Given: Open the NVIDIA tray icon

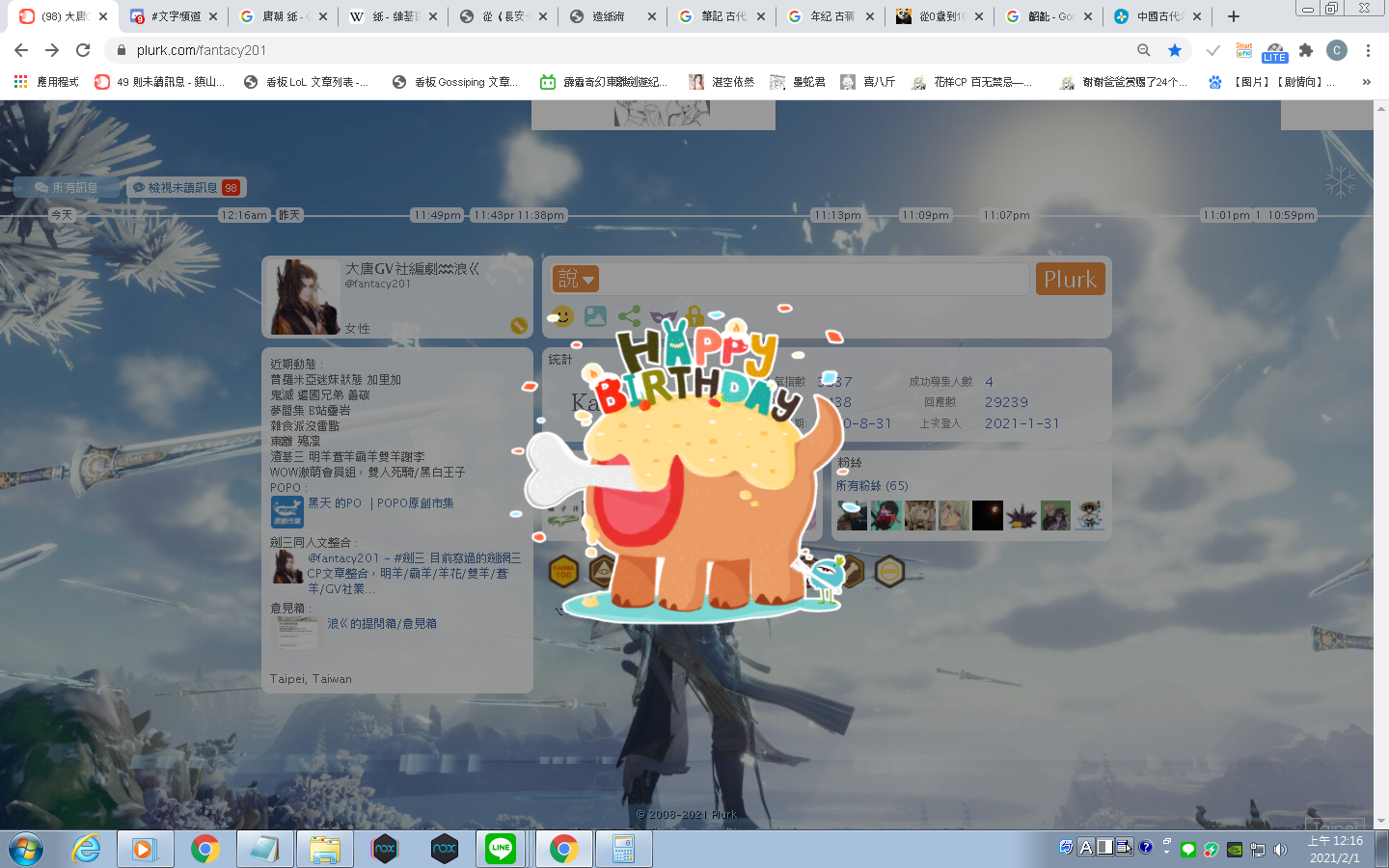Looking at the screenshot, I should (1235, 850).
